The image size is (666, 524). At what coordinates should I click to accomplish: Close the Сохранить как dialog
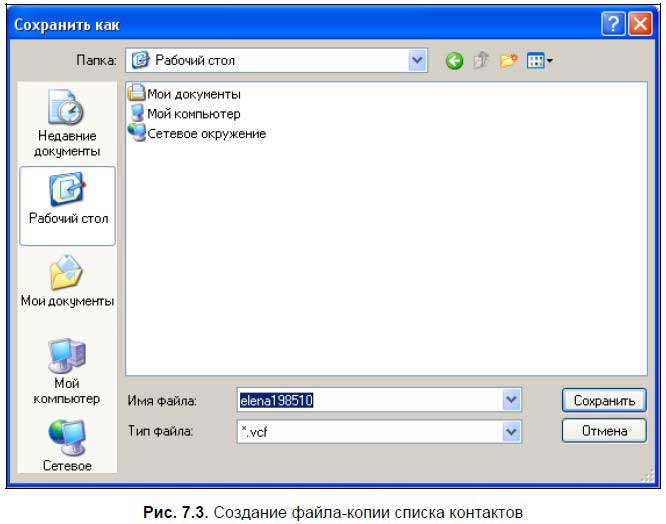pyautogui.click(x=640, y=24)
